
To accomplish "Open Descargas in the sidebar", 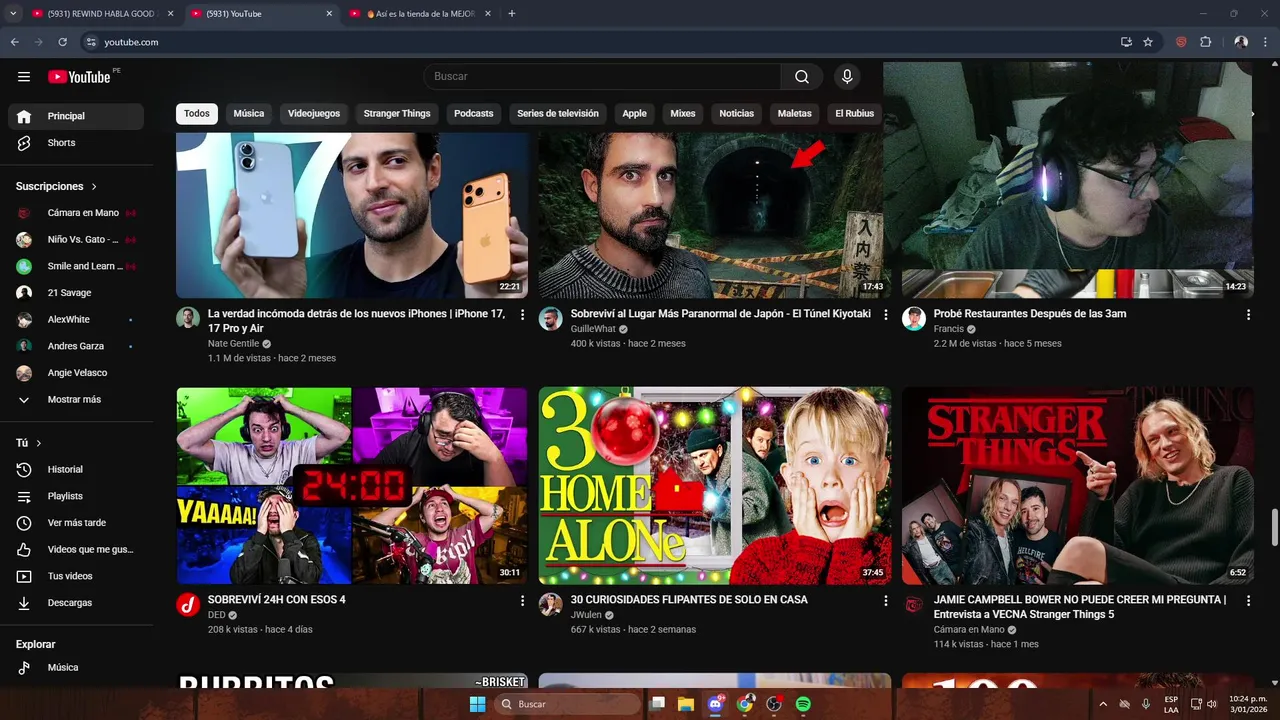I will pyautogui.click(x=76, y=603).
